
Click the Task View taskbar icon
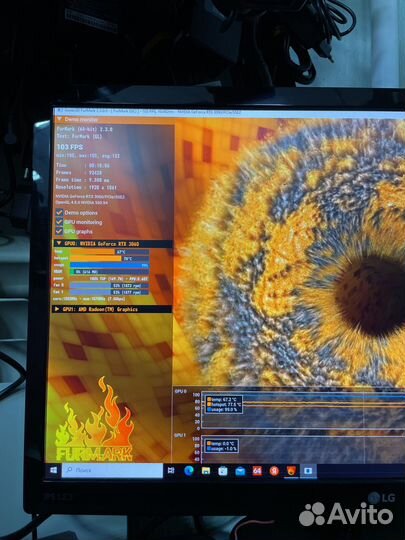(171, 470)
